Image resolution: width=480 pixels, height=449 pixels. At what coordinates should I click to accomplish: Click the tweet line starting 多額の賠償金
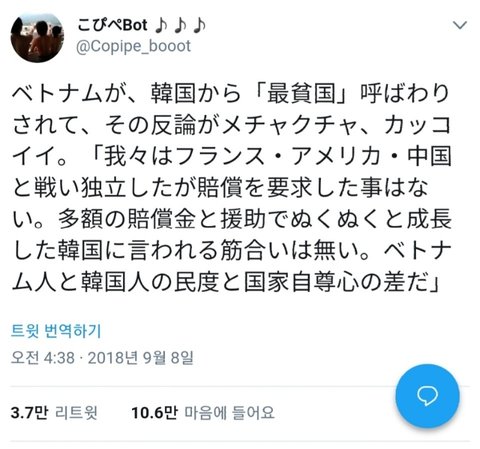pyautogui.click(x=232, y=219)
